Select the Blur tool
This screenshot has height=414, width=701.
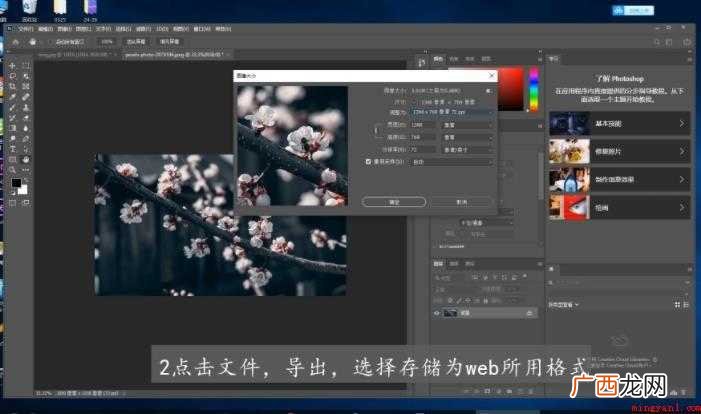tap(25, 128)
